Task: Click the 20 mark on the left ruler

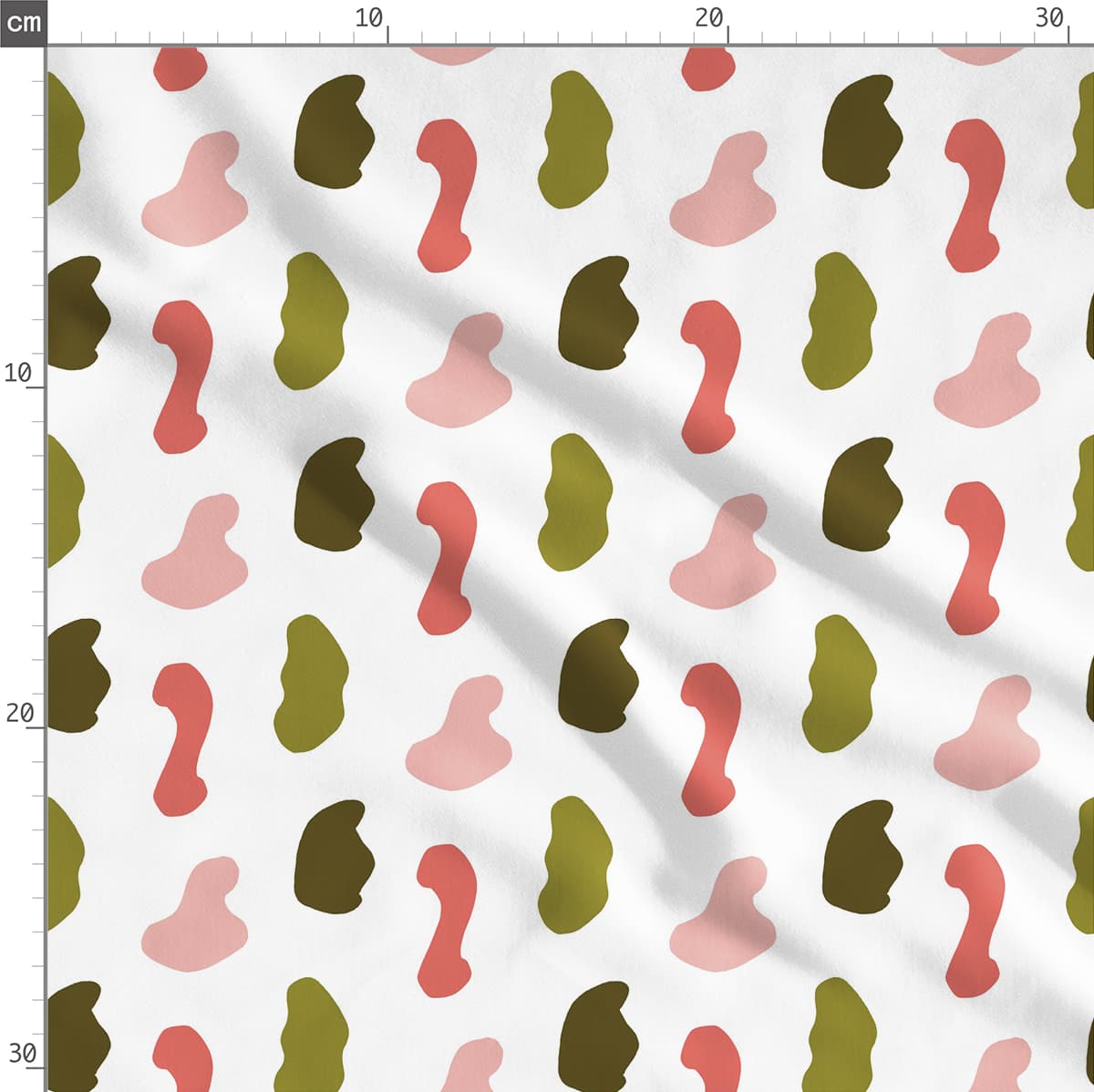Action: (x=18, y=713)
